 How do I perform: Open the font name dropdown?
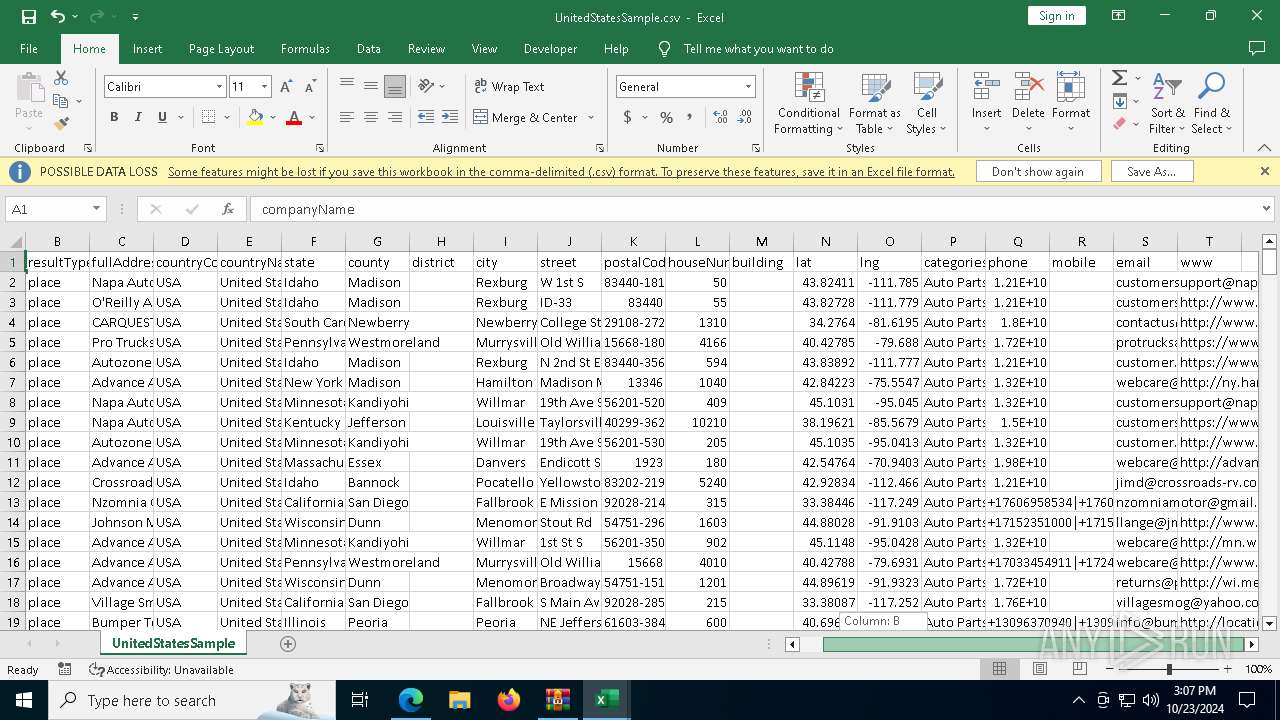coord(219,87)
